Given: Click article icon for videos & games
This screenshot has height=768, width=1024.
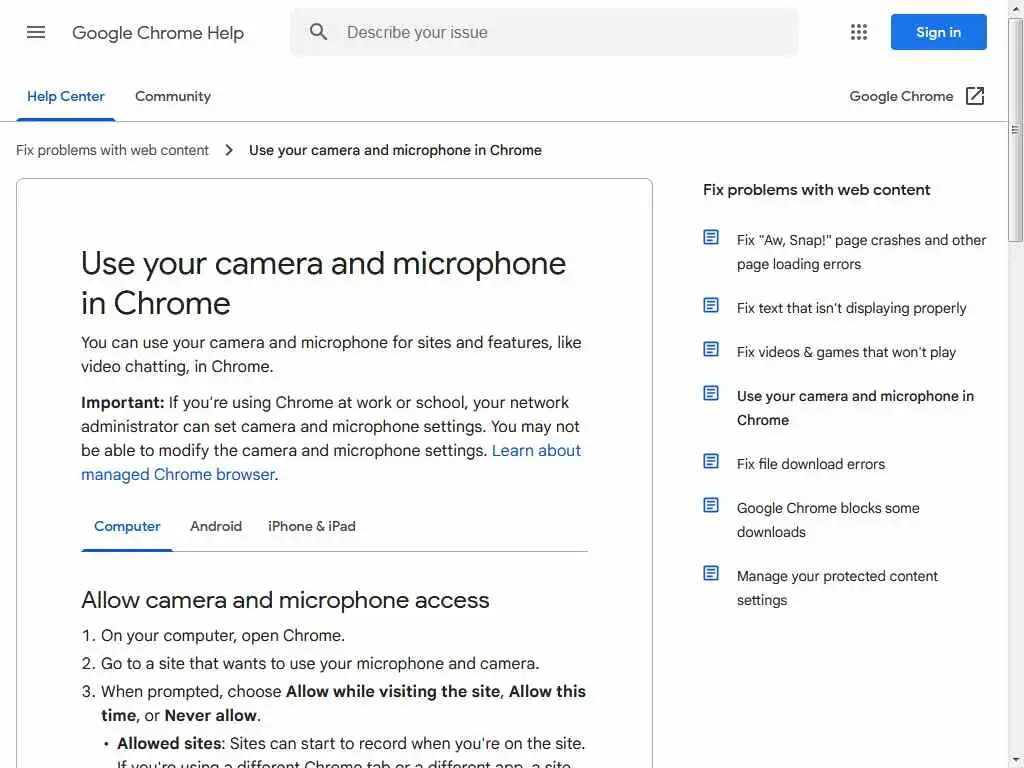Looking at the screenshot, I should point(711,349).
